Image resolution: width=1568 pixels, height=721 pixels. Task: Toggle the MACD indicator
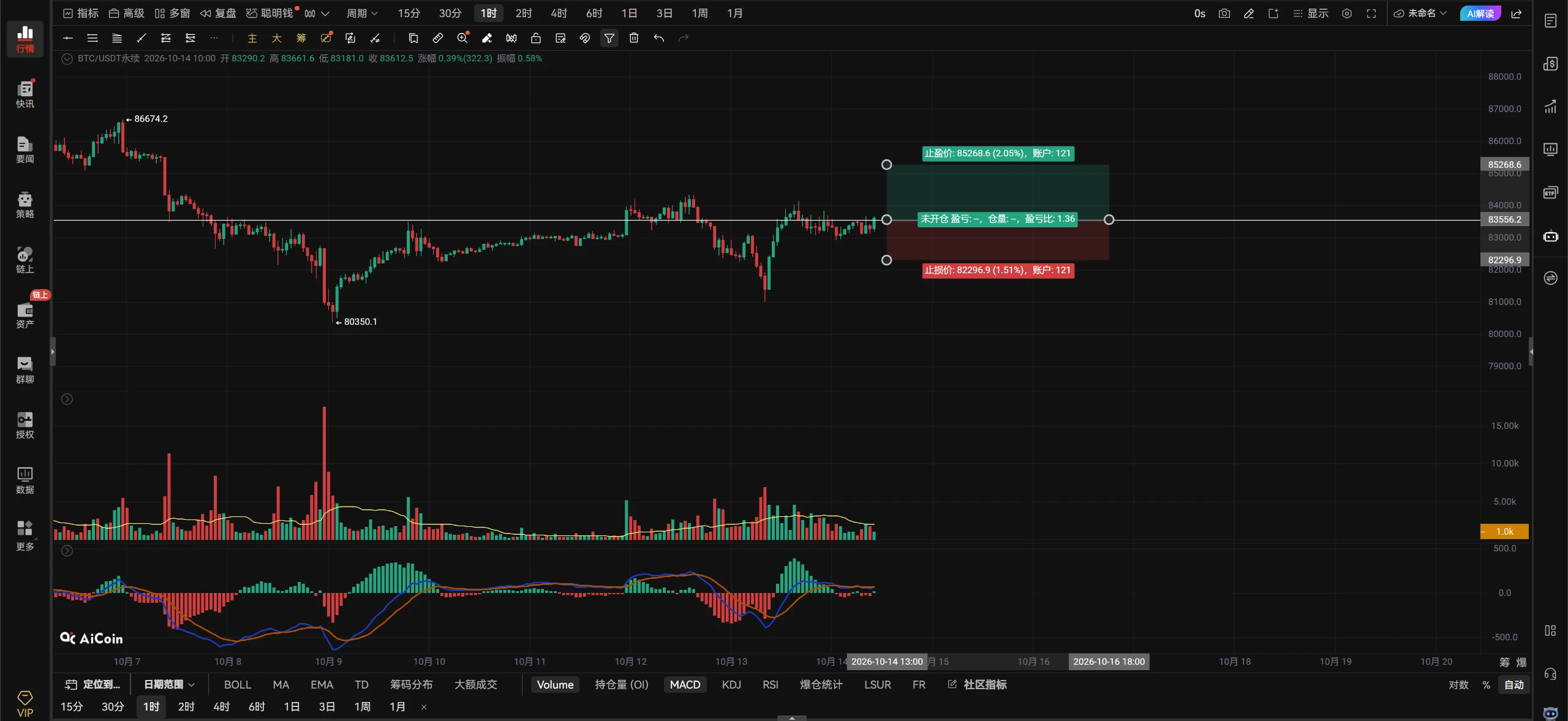685,684
